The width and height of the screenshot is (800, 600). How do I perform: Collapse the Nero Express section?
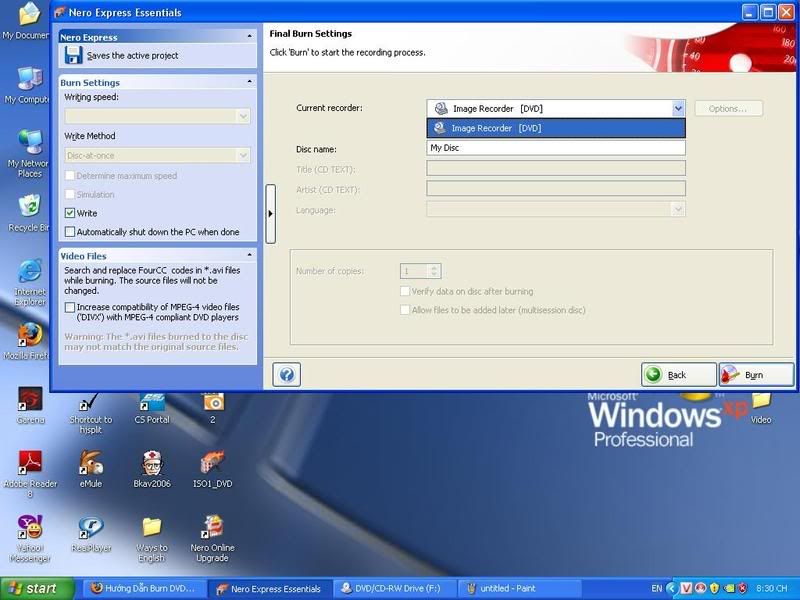[249, 36]
